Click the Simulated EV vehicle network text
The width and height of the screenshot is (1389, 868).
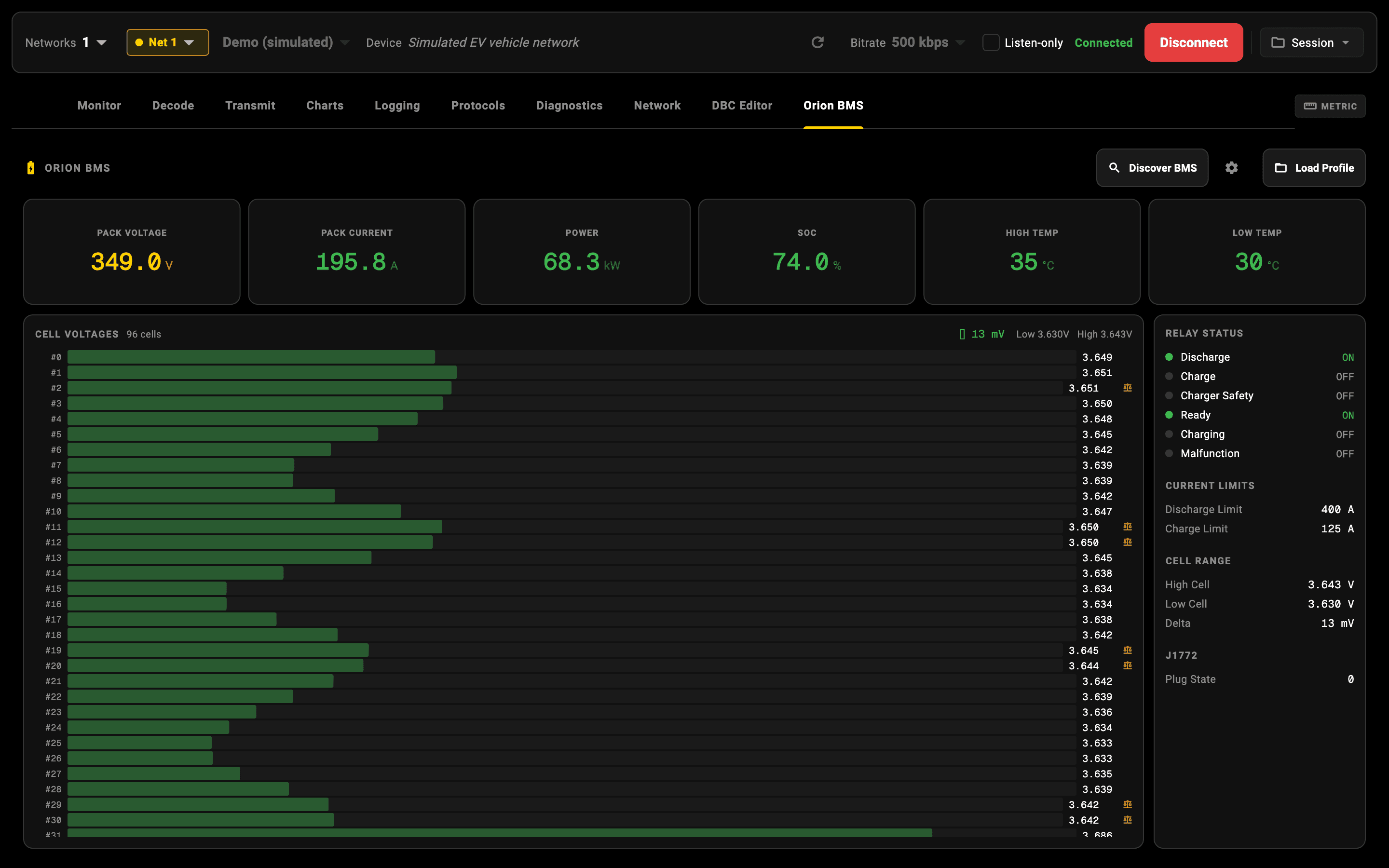[x=493, y=42]
